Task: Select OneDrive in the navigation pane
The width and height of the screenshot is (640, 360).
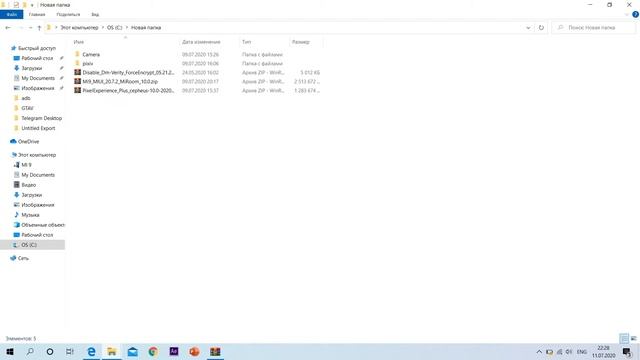Action: tap(29, 142)
